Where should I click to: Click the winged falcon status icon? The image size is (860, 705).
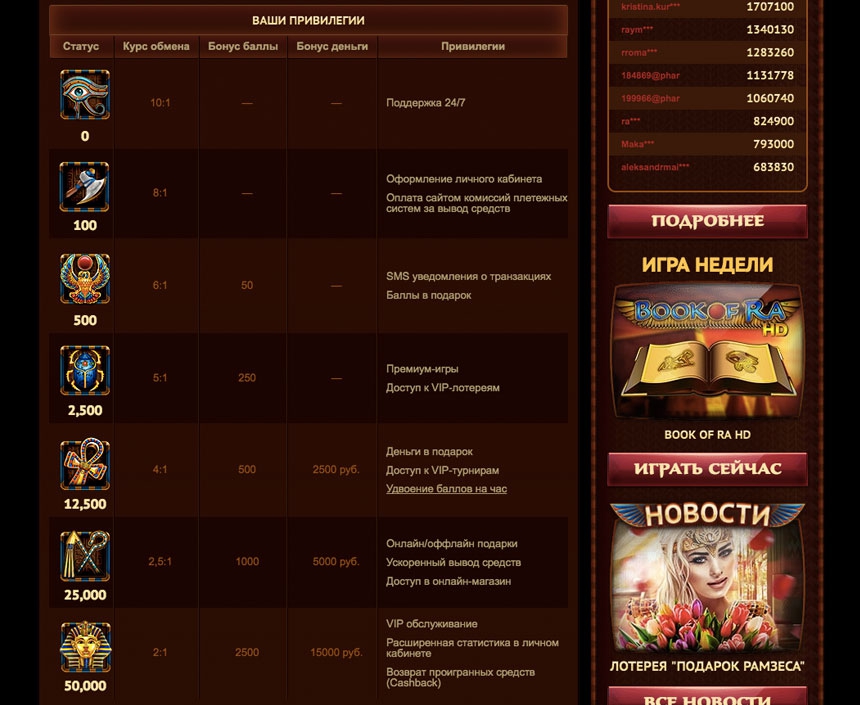pyautogui.click(x=84, y=279)
